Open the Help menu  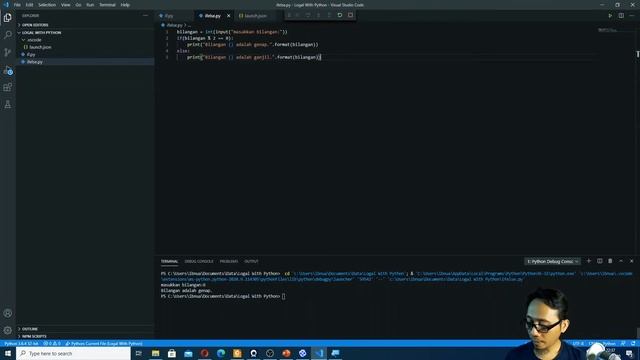pos(125,5)
